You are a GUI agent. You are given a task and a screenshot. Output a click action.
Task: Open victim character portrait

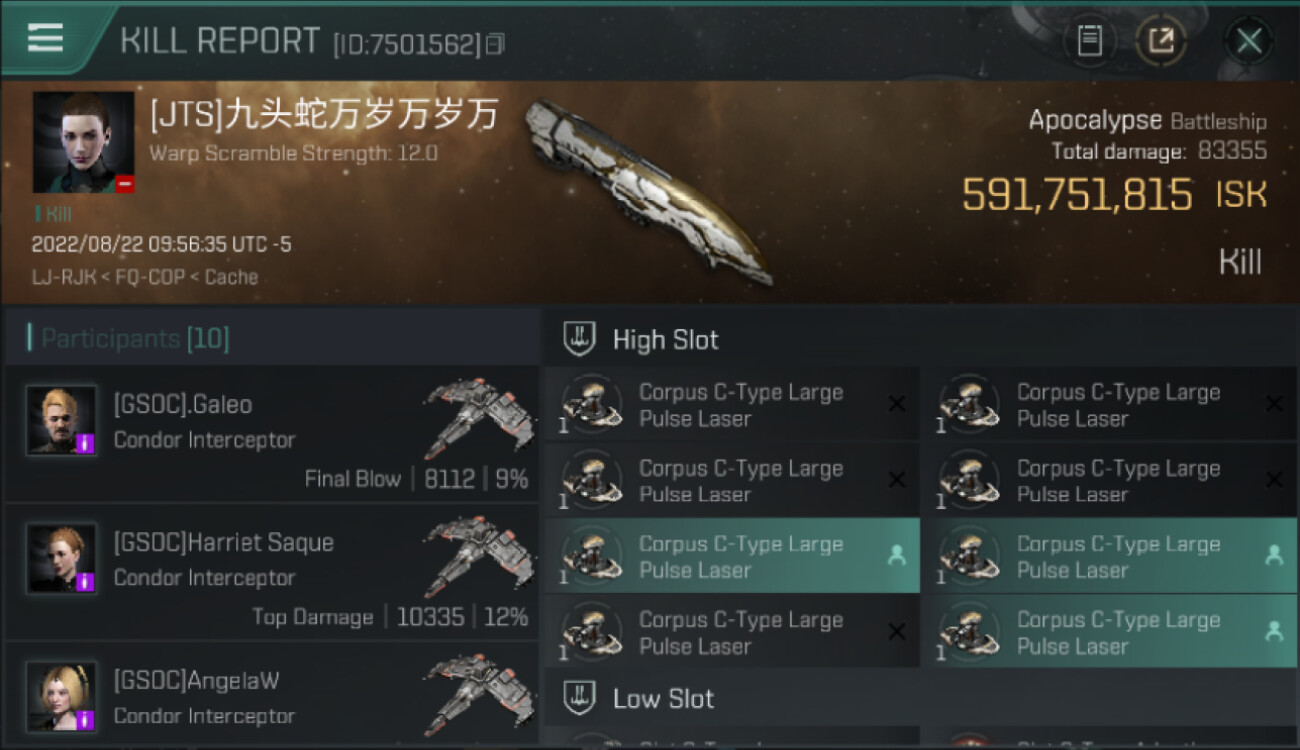point(83,142)
